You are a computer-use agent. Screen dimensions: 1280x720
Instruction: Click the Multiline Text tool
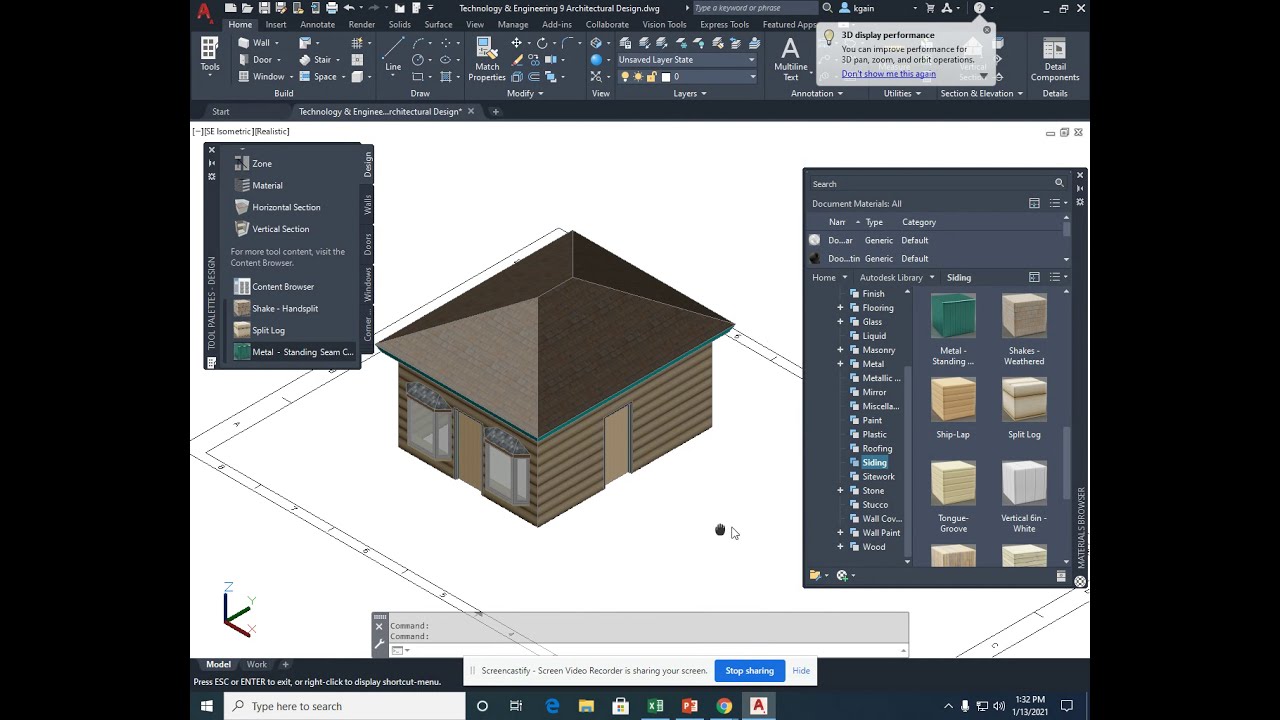(790, 59)
